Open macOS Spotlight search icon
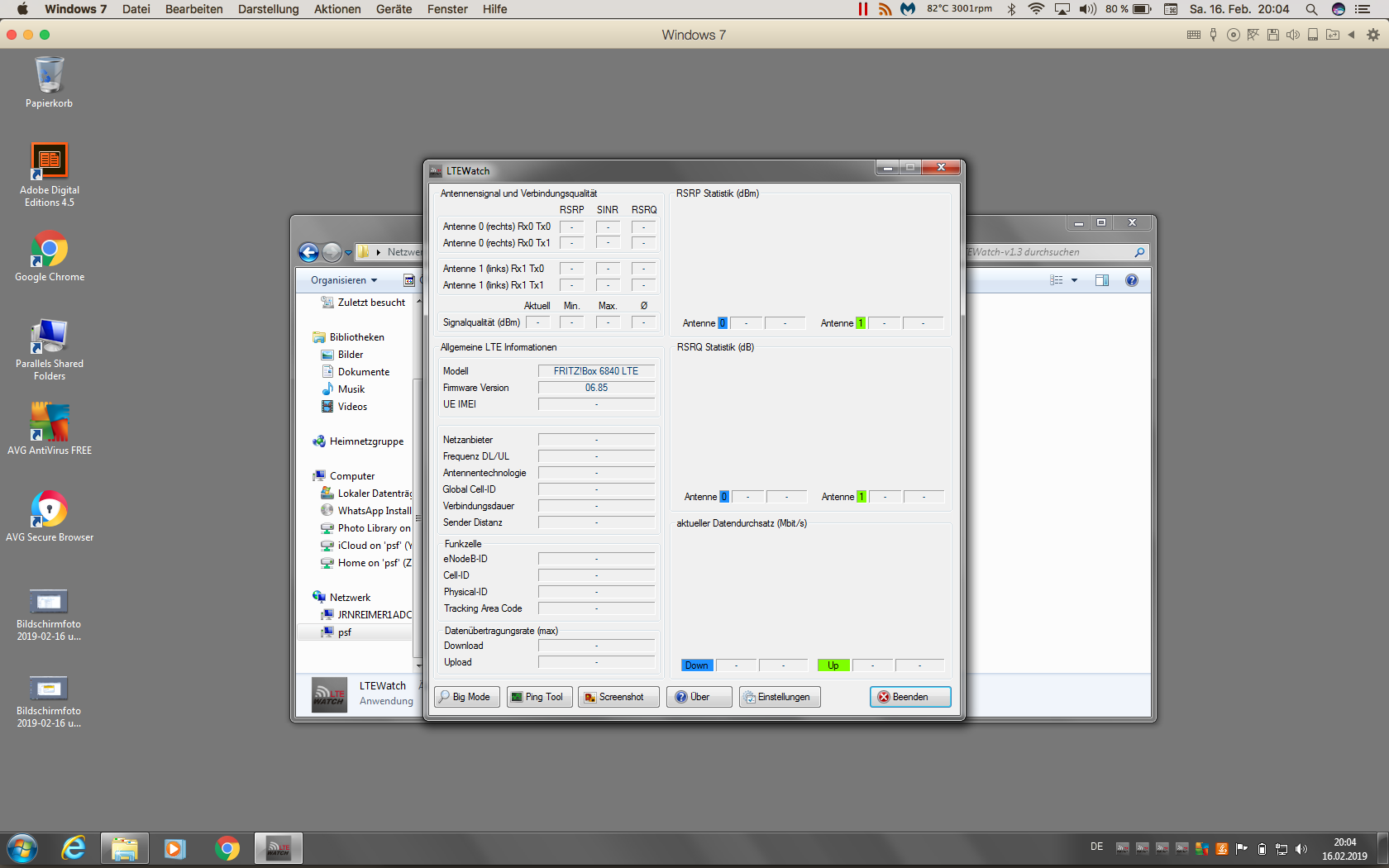 1311,9
